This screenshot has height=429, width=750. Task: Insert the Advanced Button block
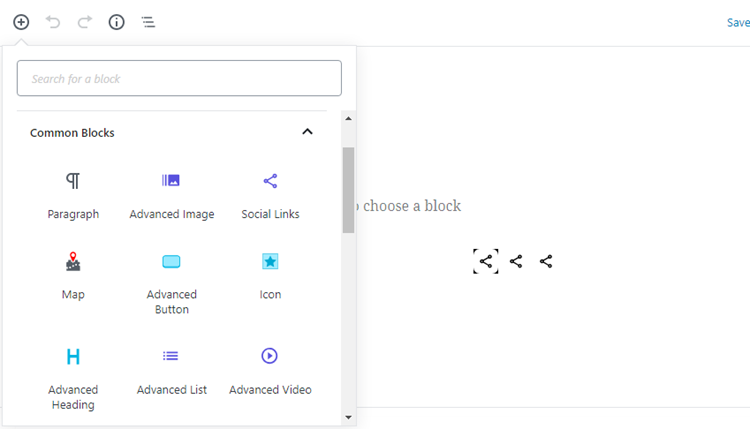pyautogui.click(x=172, y=283)
